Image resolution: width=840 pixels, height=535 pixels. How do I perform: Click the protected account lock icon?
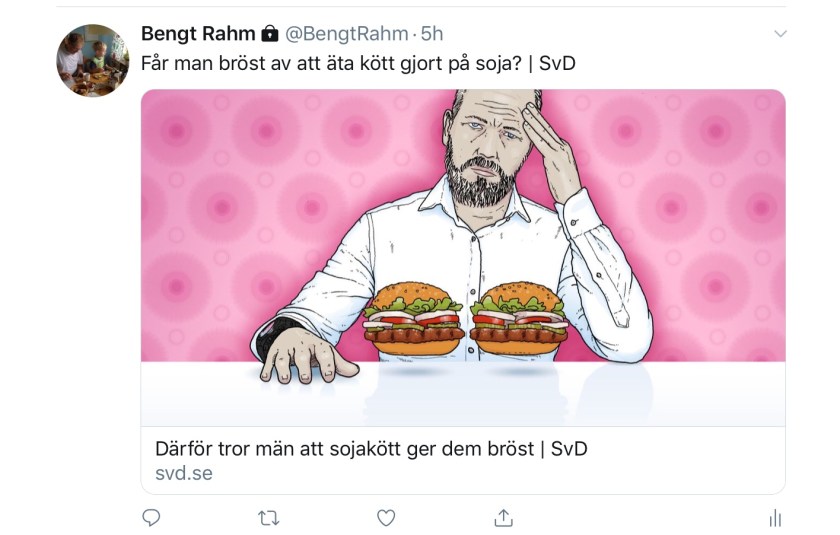(269, 34)
